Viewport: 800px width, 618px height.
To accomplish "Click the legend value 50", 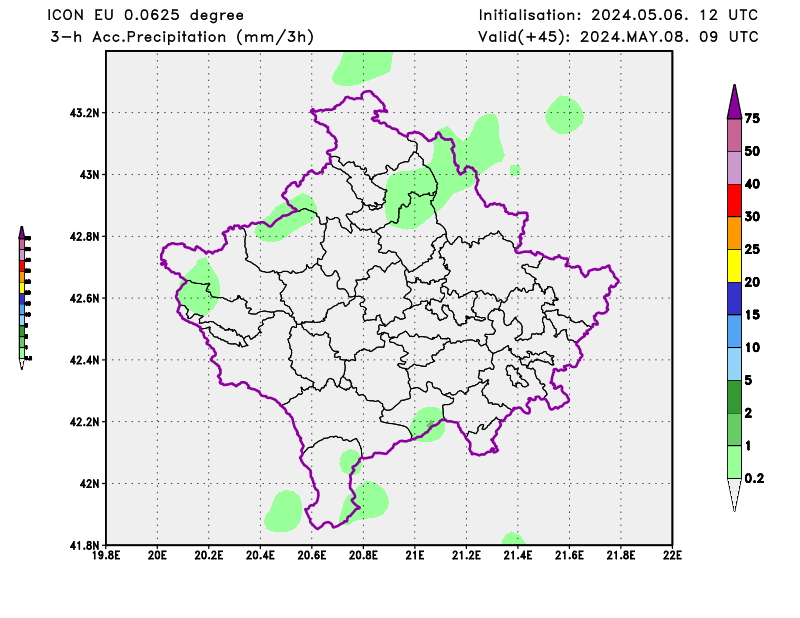I will click(x=752, y=151).
